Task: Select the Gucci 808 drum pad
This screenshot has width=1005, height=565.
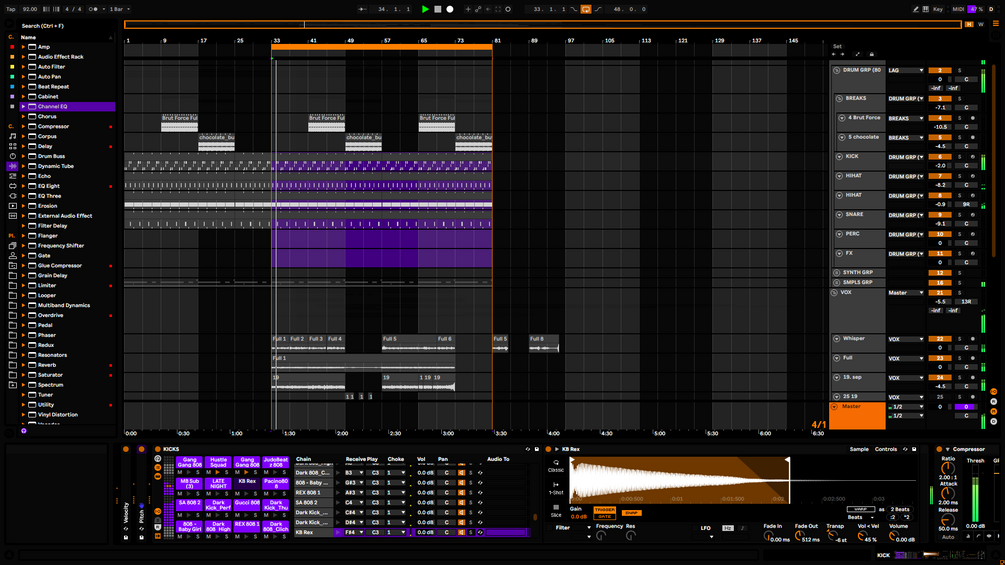Action: click(247, 505)
